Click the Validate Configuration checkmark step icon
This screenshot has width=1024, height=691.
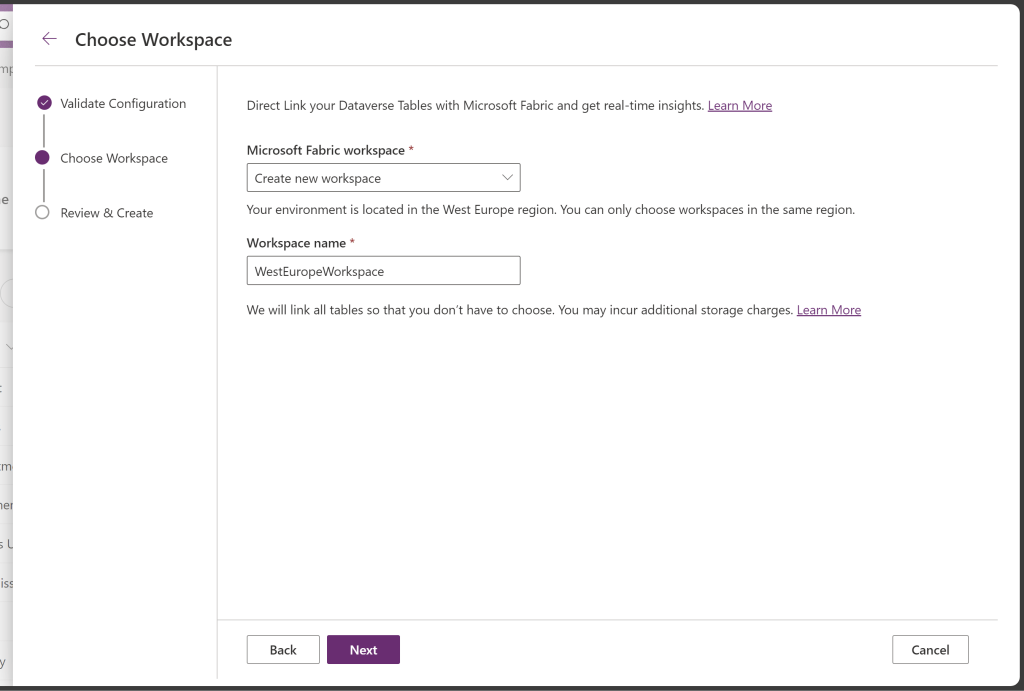click(44, 103)
